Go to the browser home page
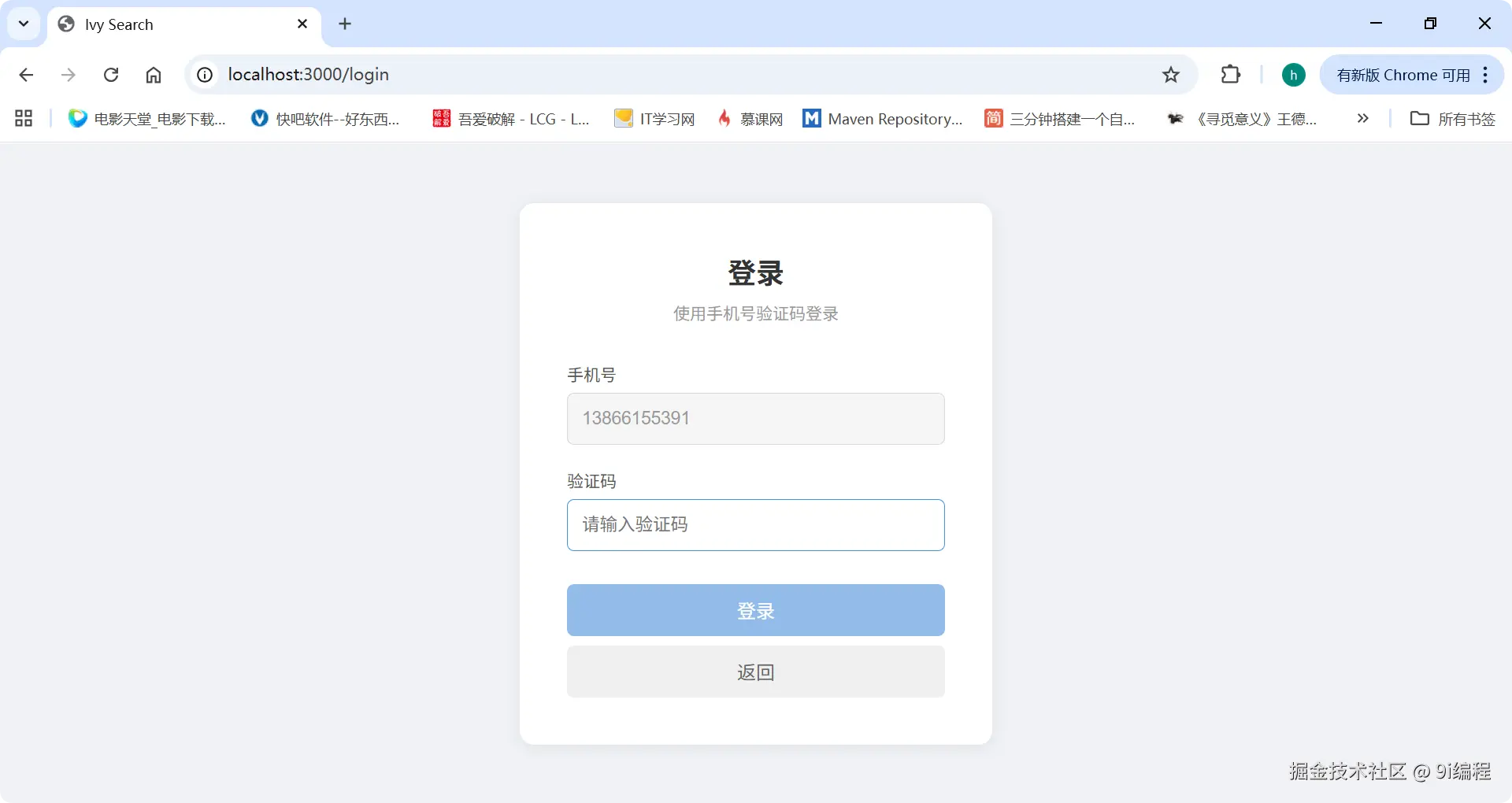The image size is (1512, 803). [x=154, y=75]
